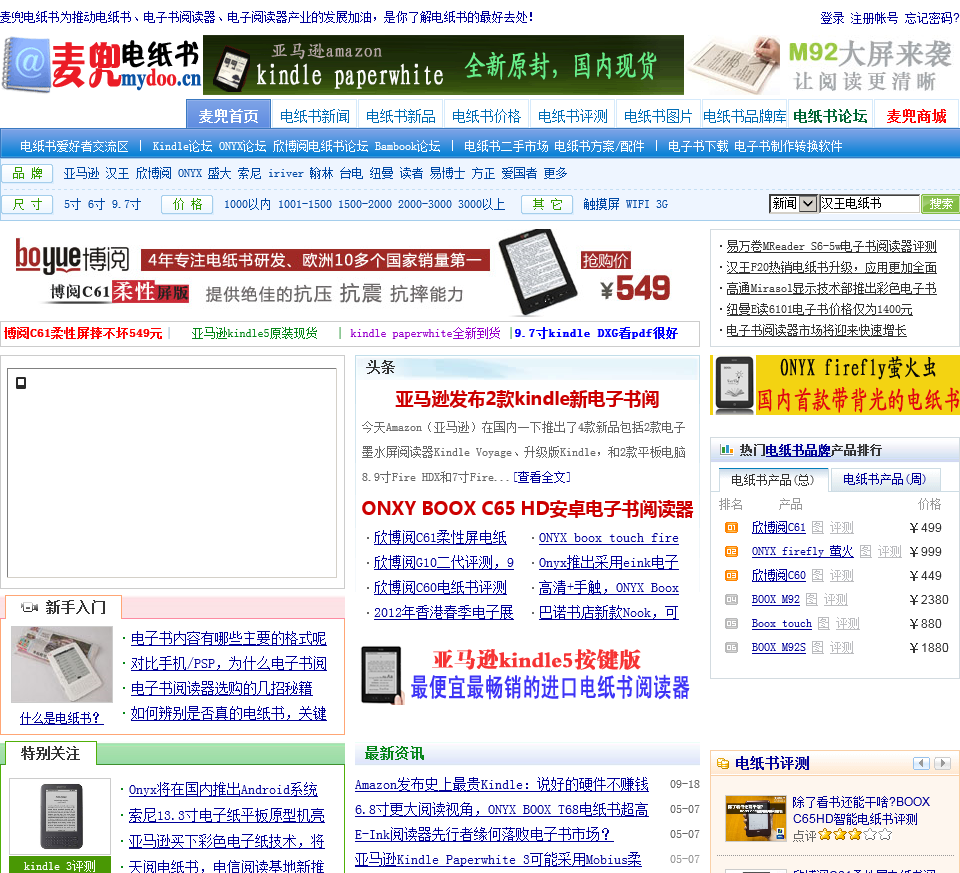
Task: Open 电子书内容有哪些主要的格式呢 link
Action: click(x=228, y=639)
